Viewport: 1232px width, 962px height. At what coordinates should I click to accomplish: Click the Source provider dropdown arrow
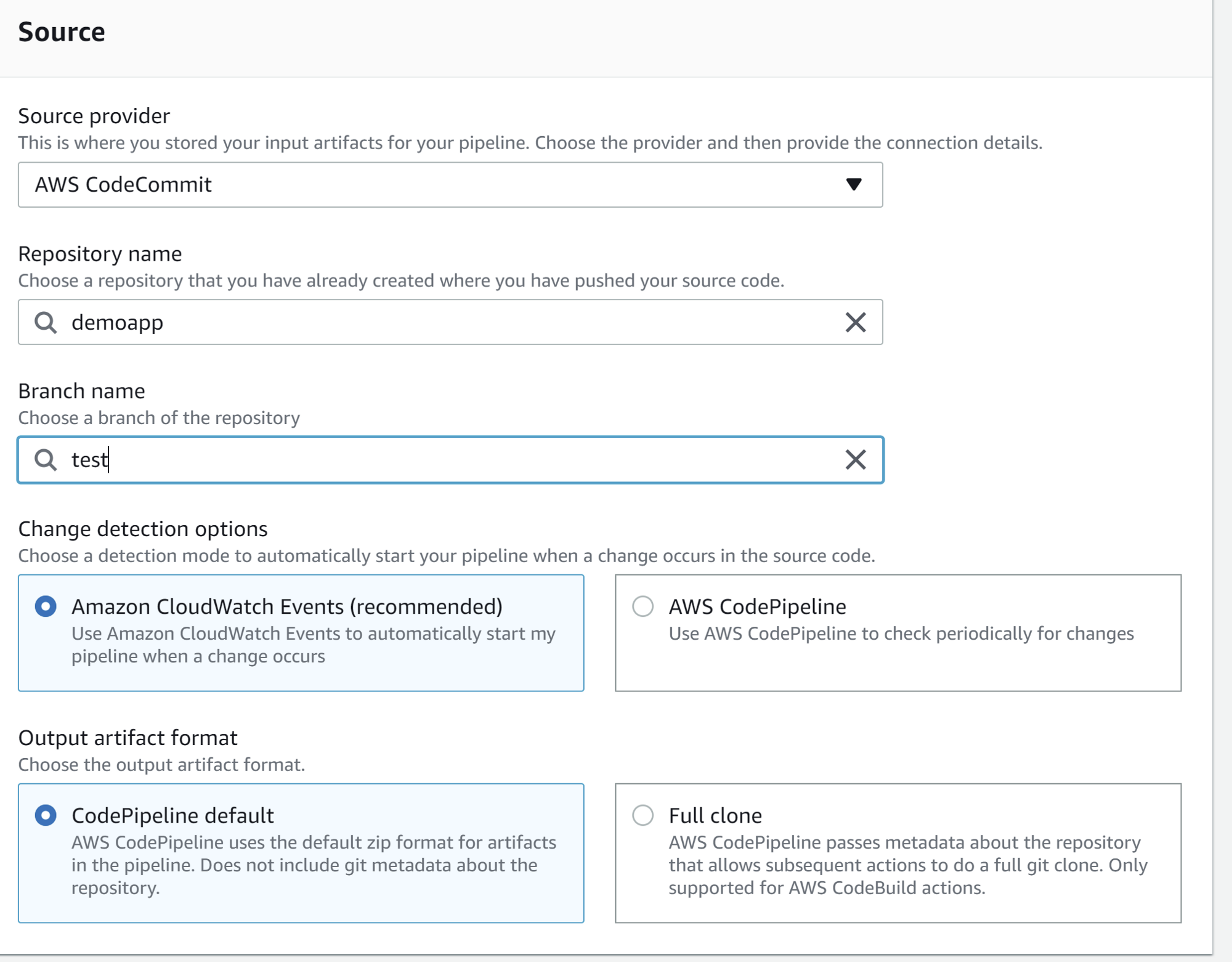click(x=853, y=185)
